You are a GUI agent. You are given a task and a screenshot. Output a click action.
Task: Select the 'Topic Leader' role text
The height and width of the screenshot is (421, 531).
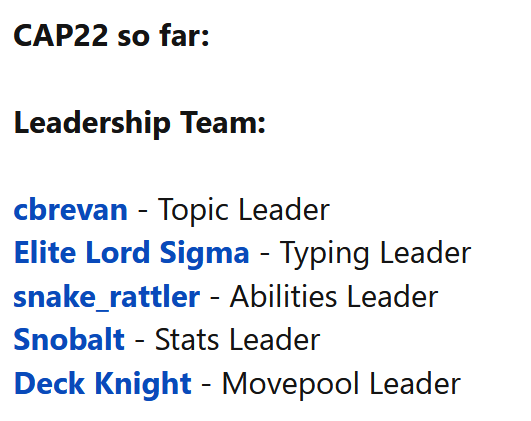[244, 211]
